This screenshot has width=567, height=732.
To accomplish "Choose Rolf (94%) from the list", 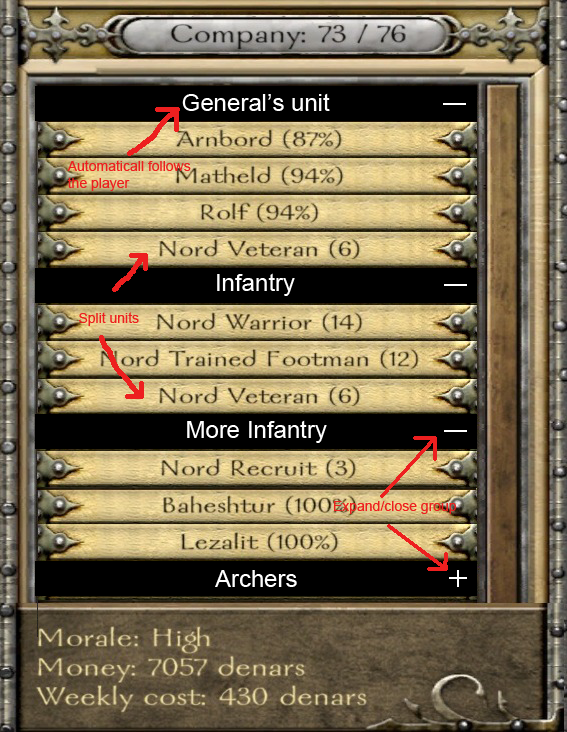I will (x=257, y=212).
